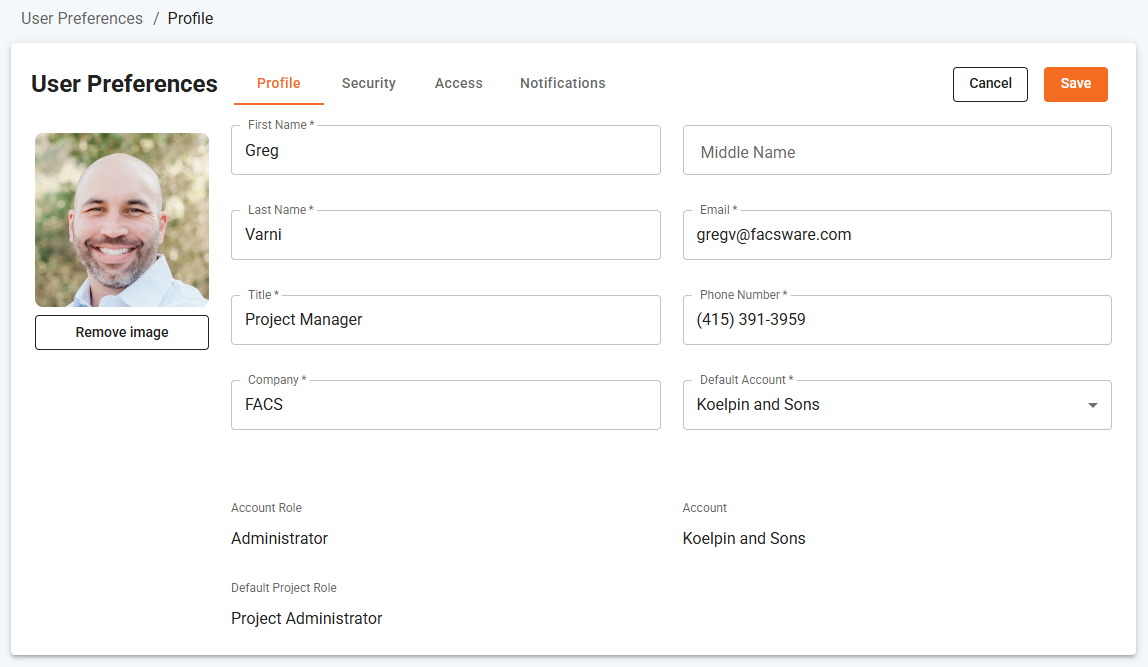Open the Default Account dropdown arrow
This screenshot has height=667, width=1148.
click(x=1092, y=405)
